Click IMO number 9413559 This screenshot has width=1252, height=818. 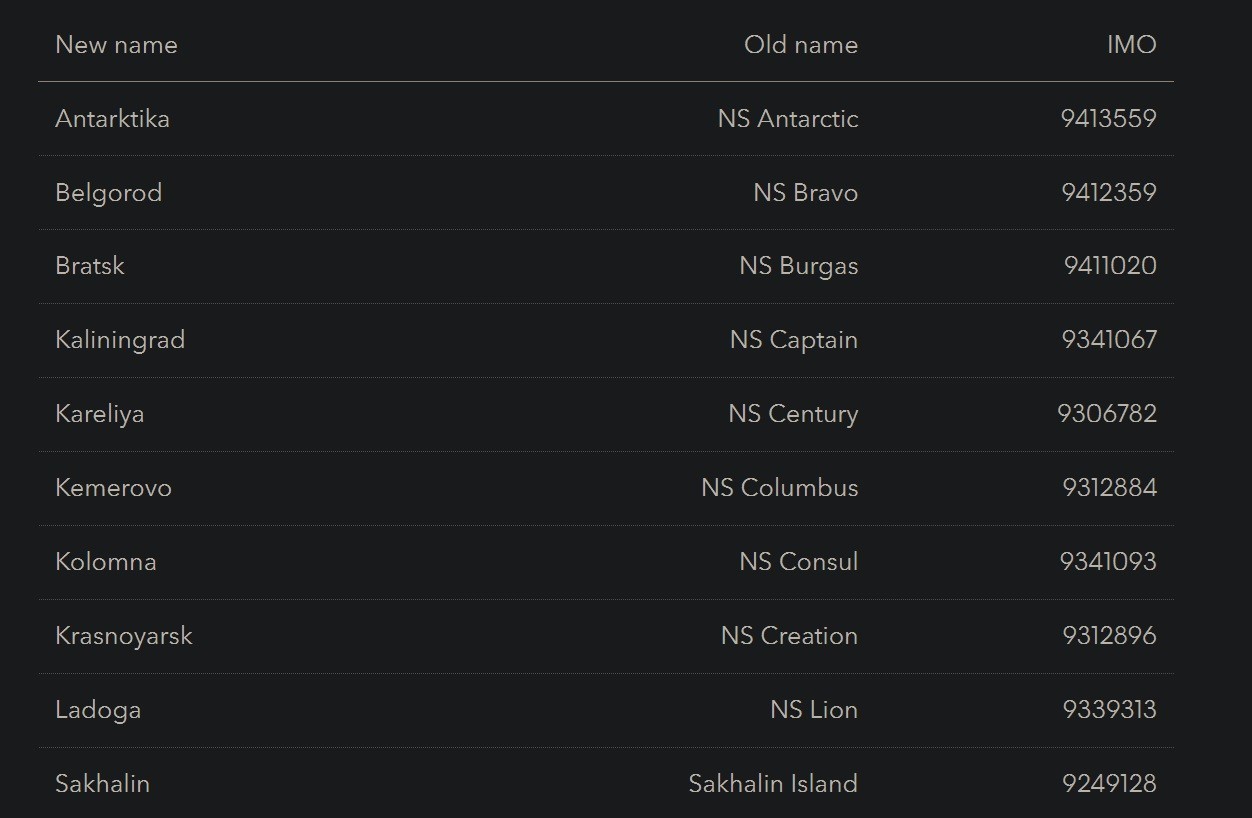click(1108, 119)
